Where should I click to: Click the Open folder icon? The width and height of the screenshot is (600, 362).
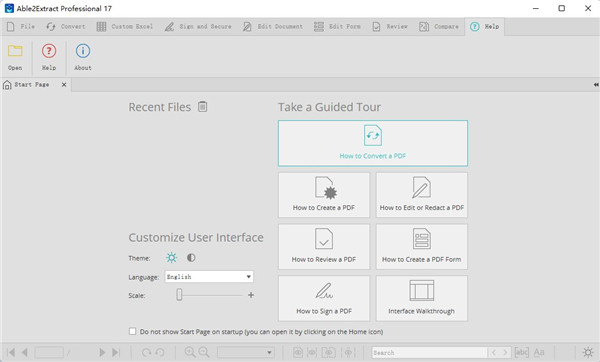[15, 51]
